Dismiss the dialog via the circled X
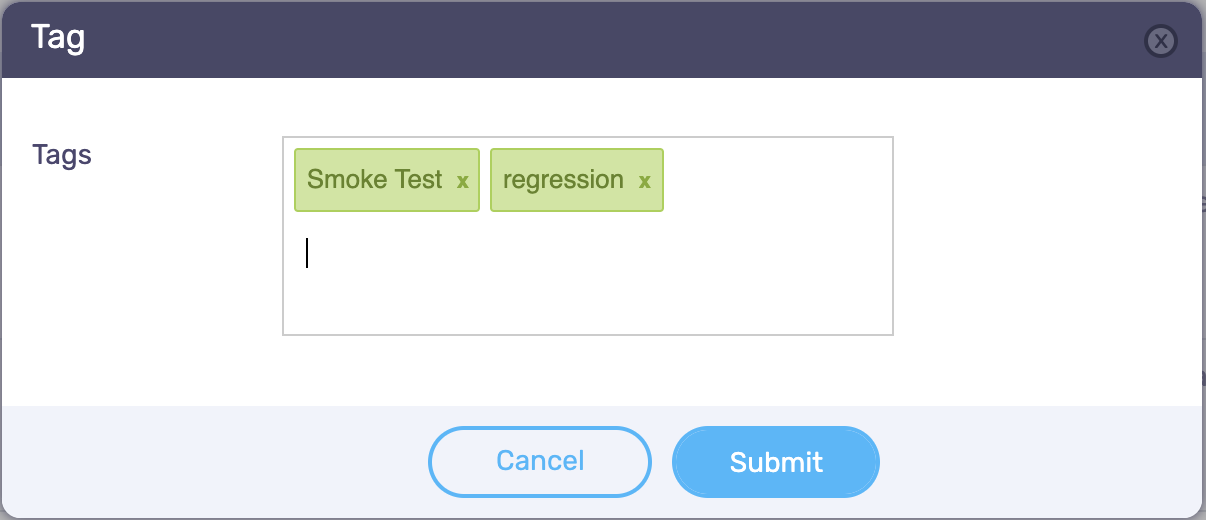This screenshot has width=1206, height=520. coord(1160,41)
